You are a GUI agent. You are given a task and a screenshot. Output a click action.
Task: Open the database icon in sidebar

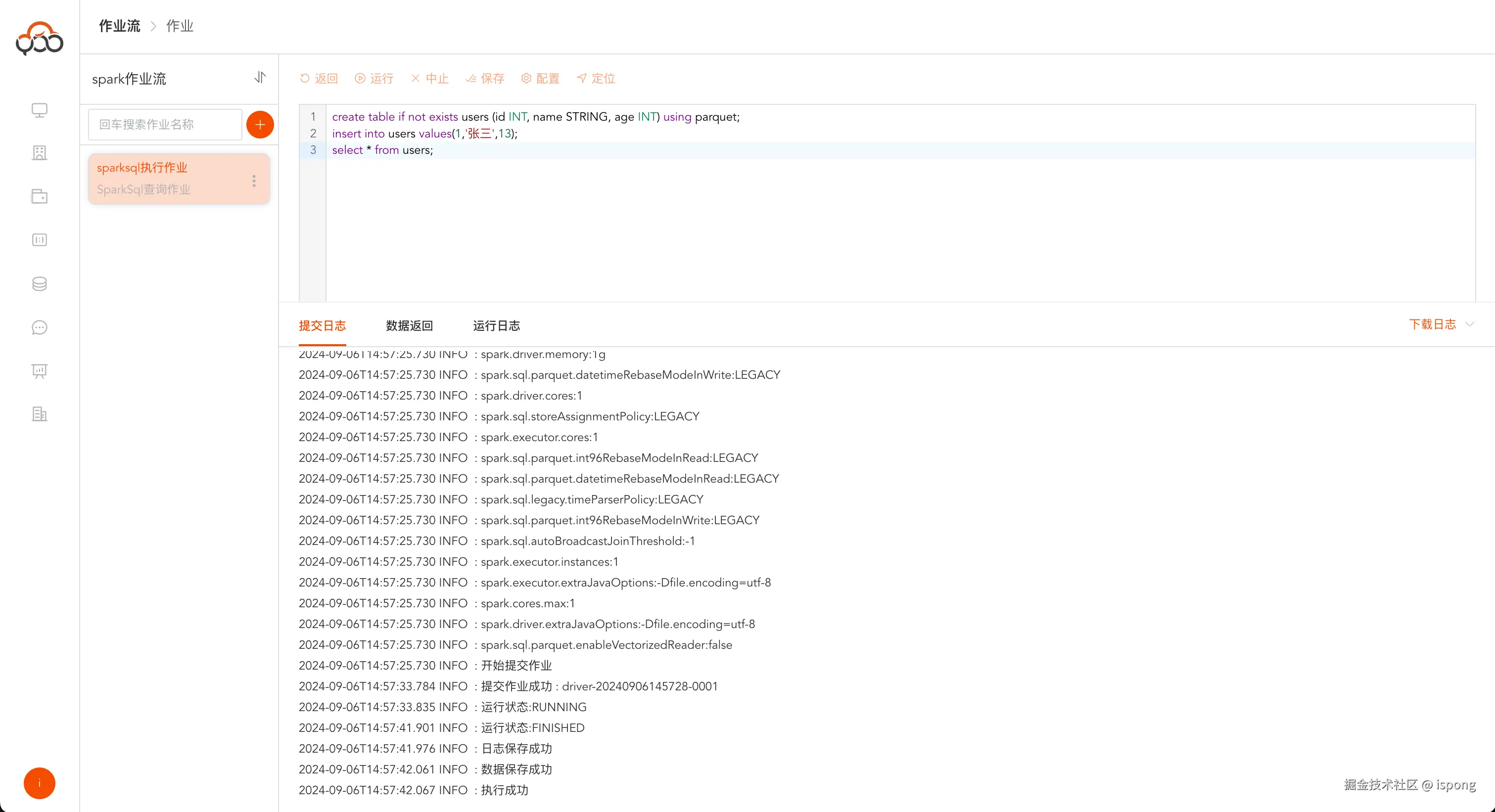40,284
